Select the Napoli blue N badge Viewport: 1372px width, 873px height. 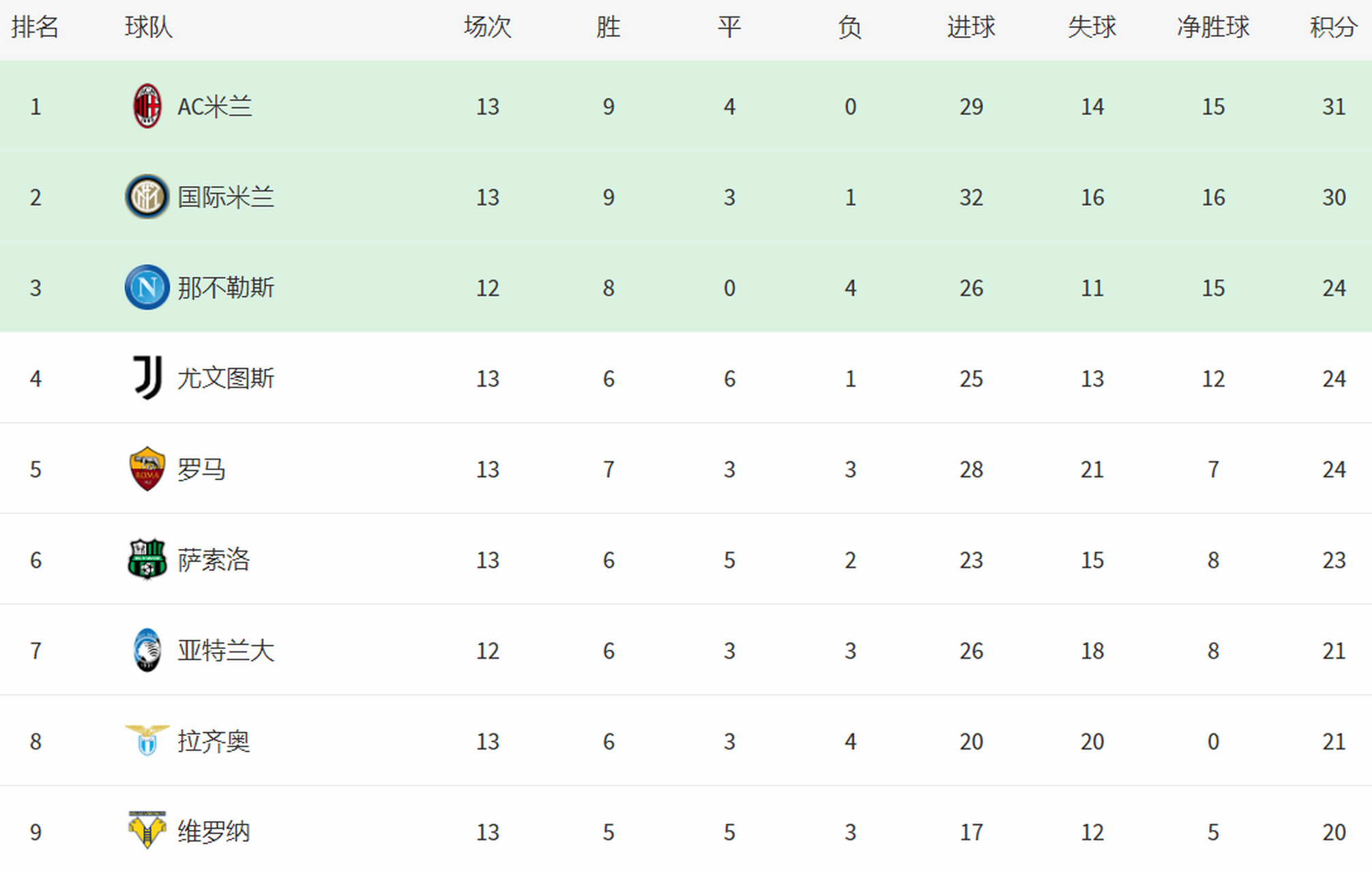pyautogui.click(x=147, y=287)
